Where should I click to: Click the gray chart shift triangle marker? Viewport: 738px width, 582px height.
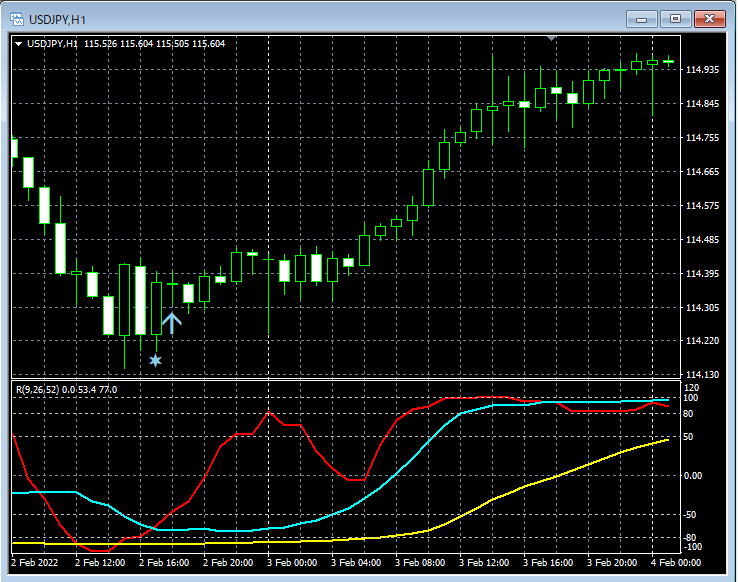pos(551,38)
